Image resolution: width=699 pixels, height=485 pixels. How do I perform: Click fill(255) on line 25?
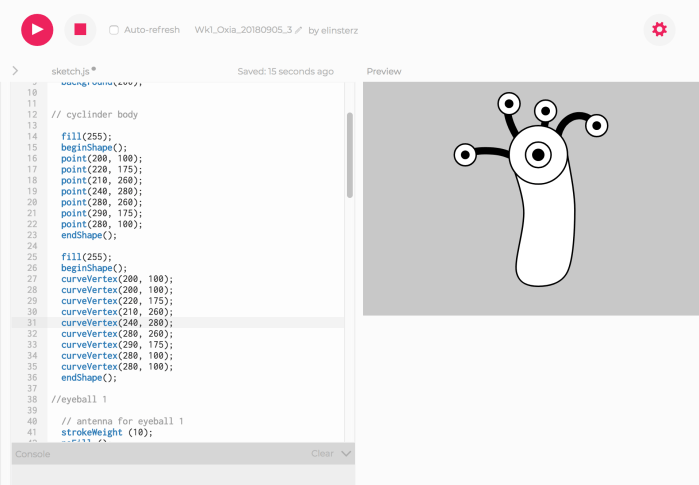[86, 257]
